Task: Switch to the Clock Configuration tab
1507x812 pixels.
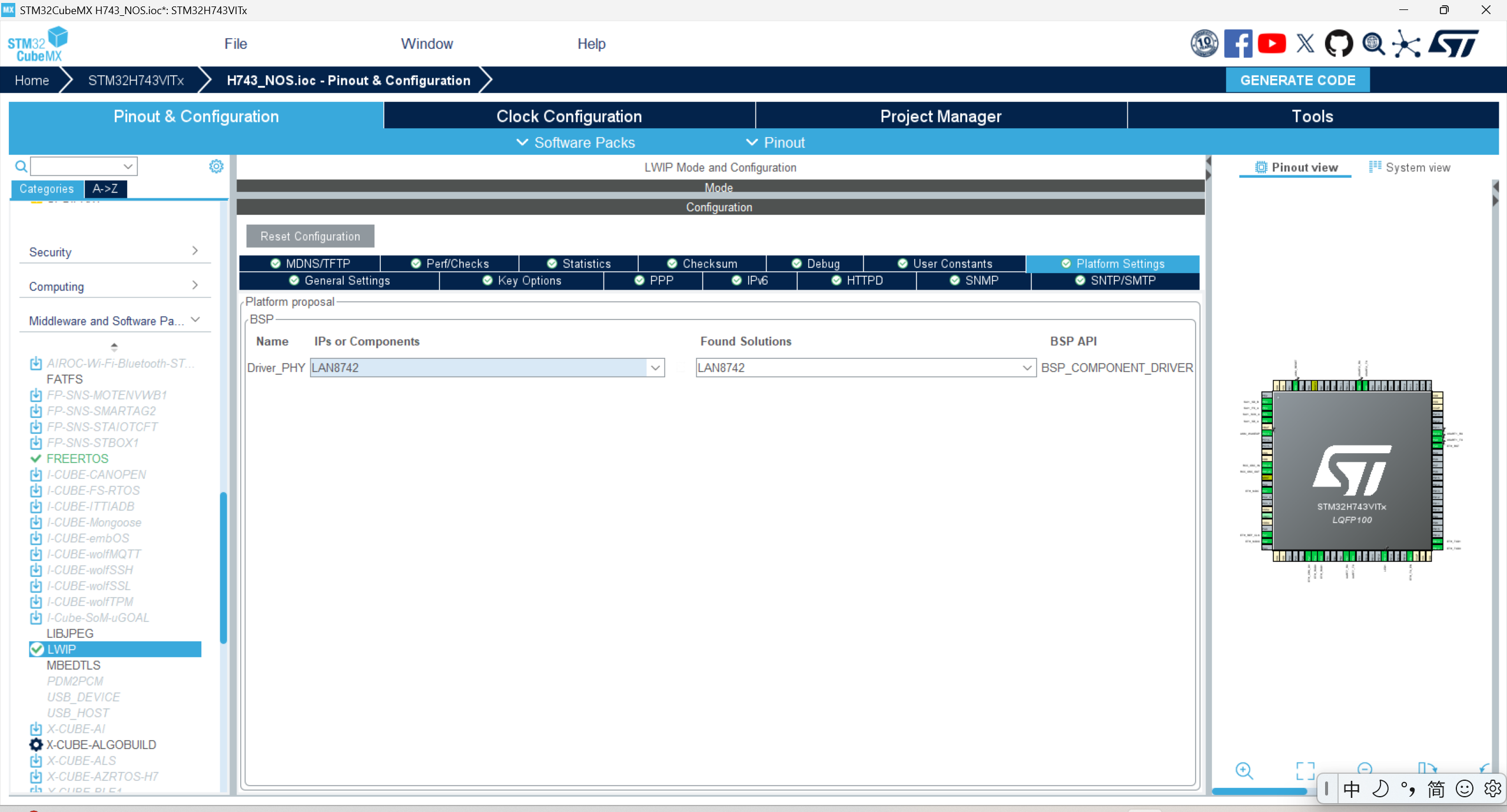Action: coord(569,116)
